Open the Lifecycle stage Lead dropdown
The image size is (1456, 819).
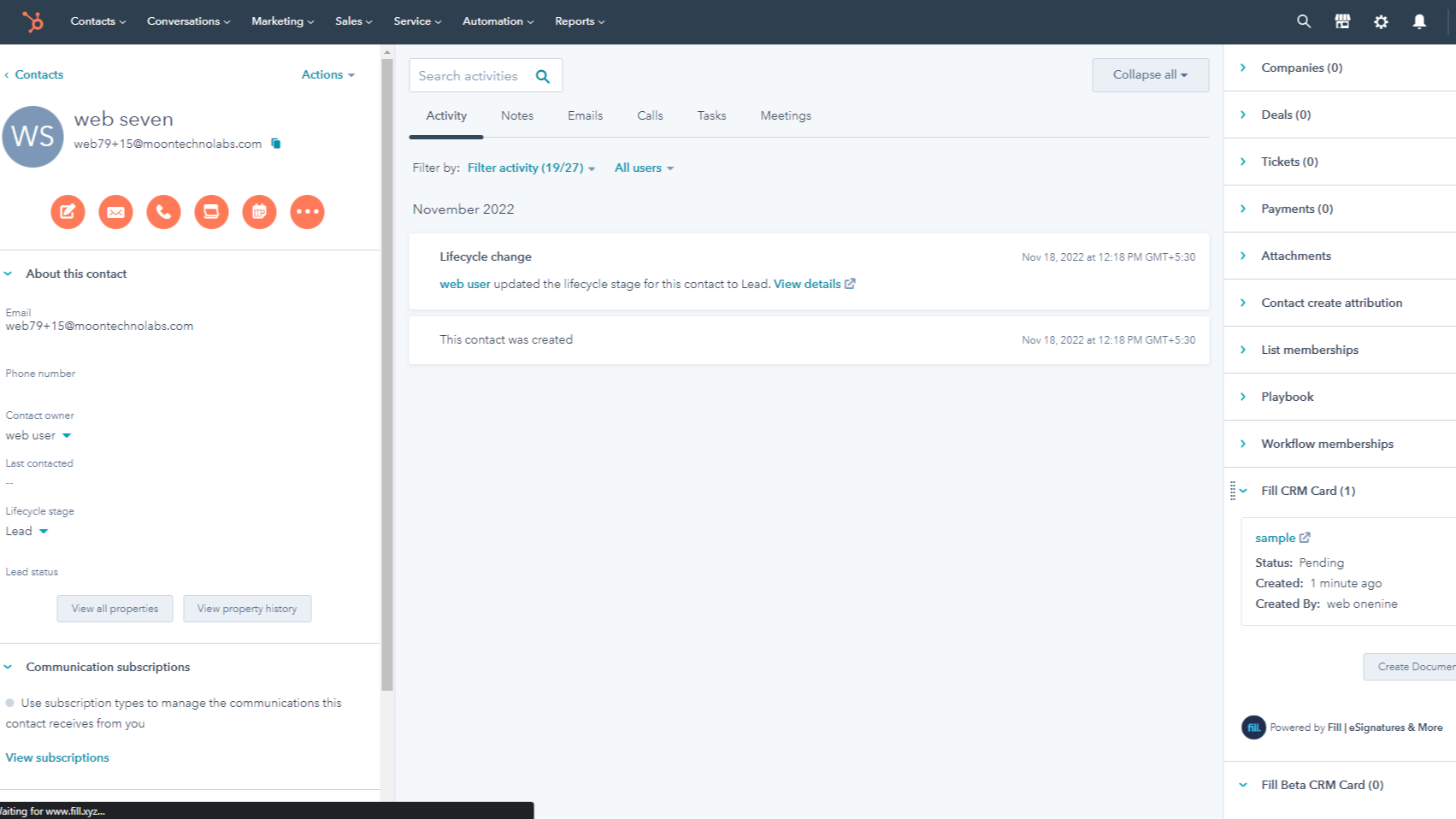(x=27, y=530)
